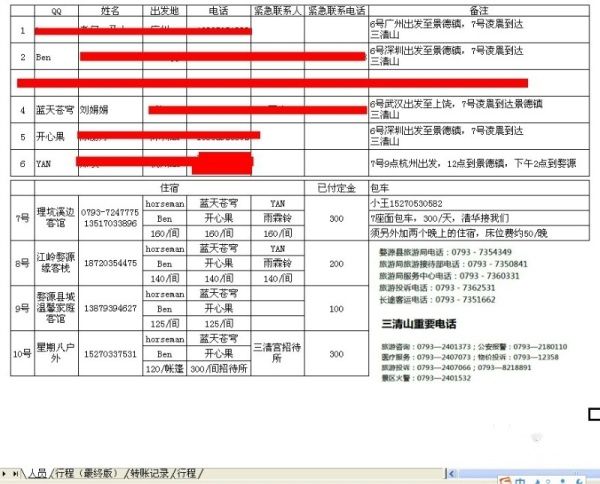
Task: Open the last 行程 sheet tab
Action: [187, 473]
